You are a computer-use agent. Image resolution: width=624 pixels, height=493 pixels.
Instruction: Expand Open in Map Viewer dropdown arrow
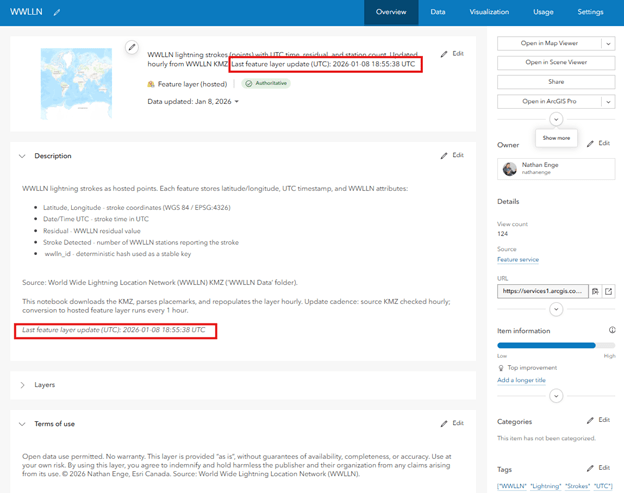pos(608,43)
